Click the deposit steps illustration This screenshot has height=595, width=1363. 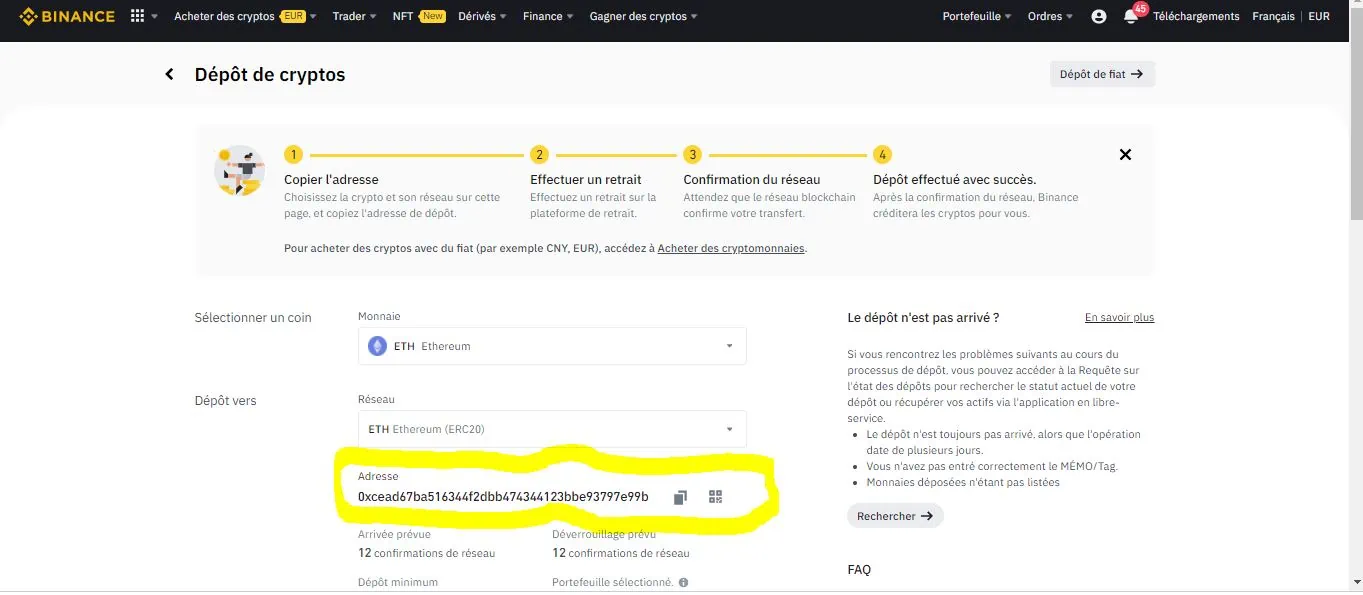click(239, 170)
